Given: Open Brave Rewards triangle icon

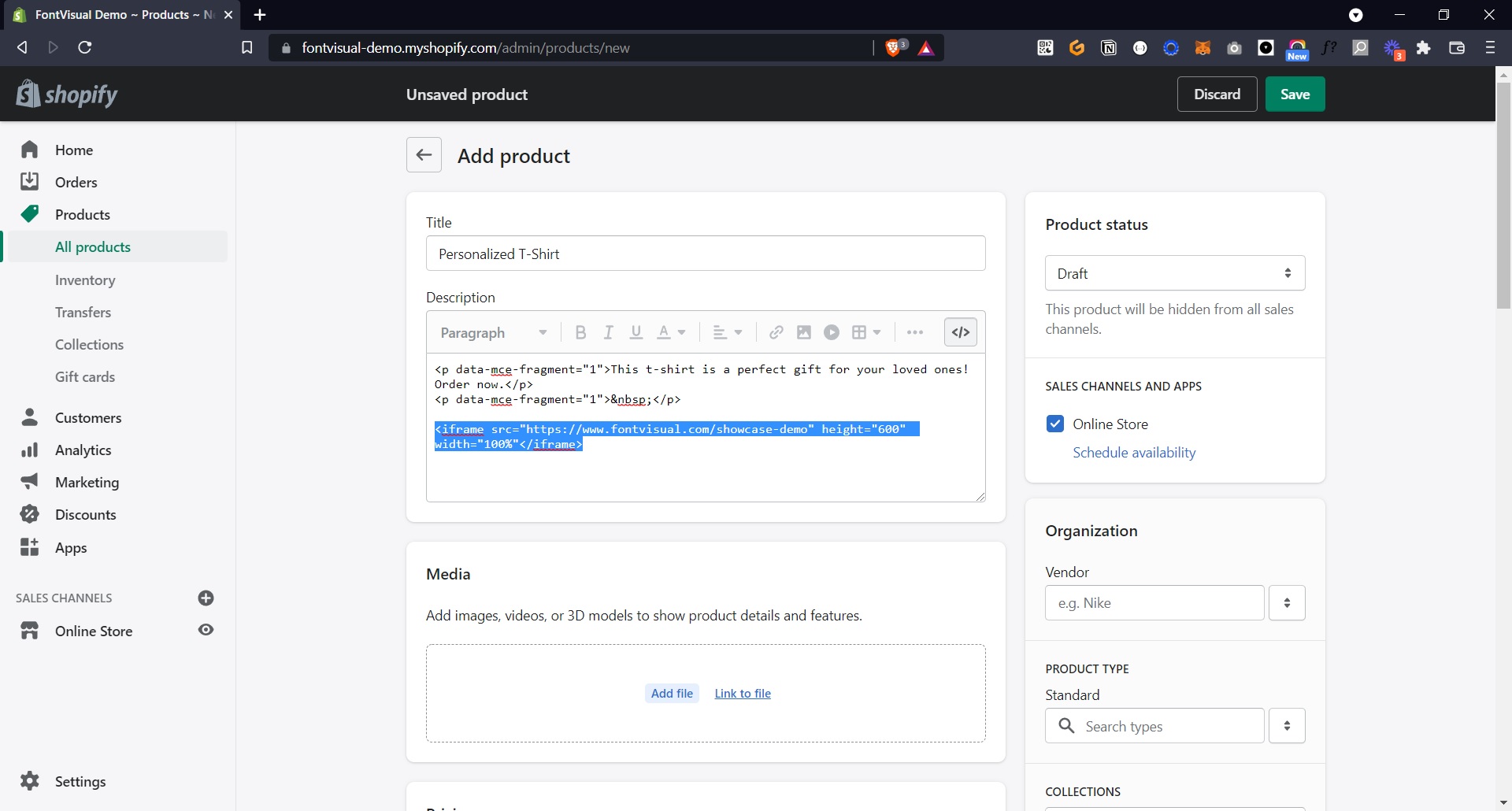Looking at the screenshot, I should coord(926,48).
